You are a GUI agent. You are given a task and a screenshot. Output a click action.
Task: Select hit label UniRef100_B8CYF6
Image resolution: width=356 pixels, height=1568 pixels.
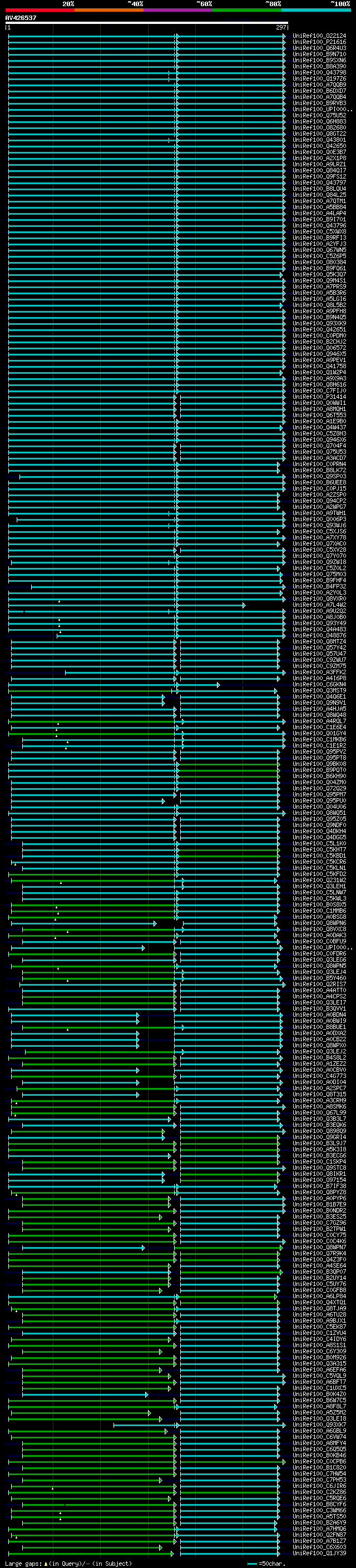coord(319,1505)
